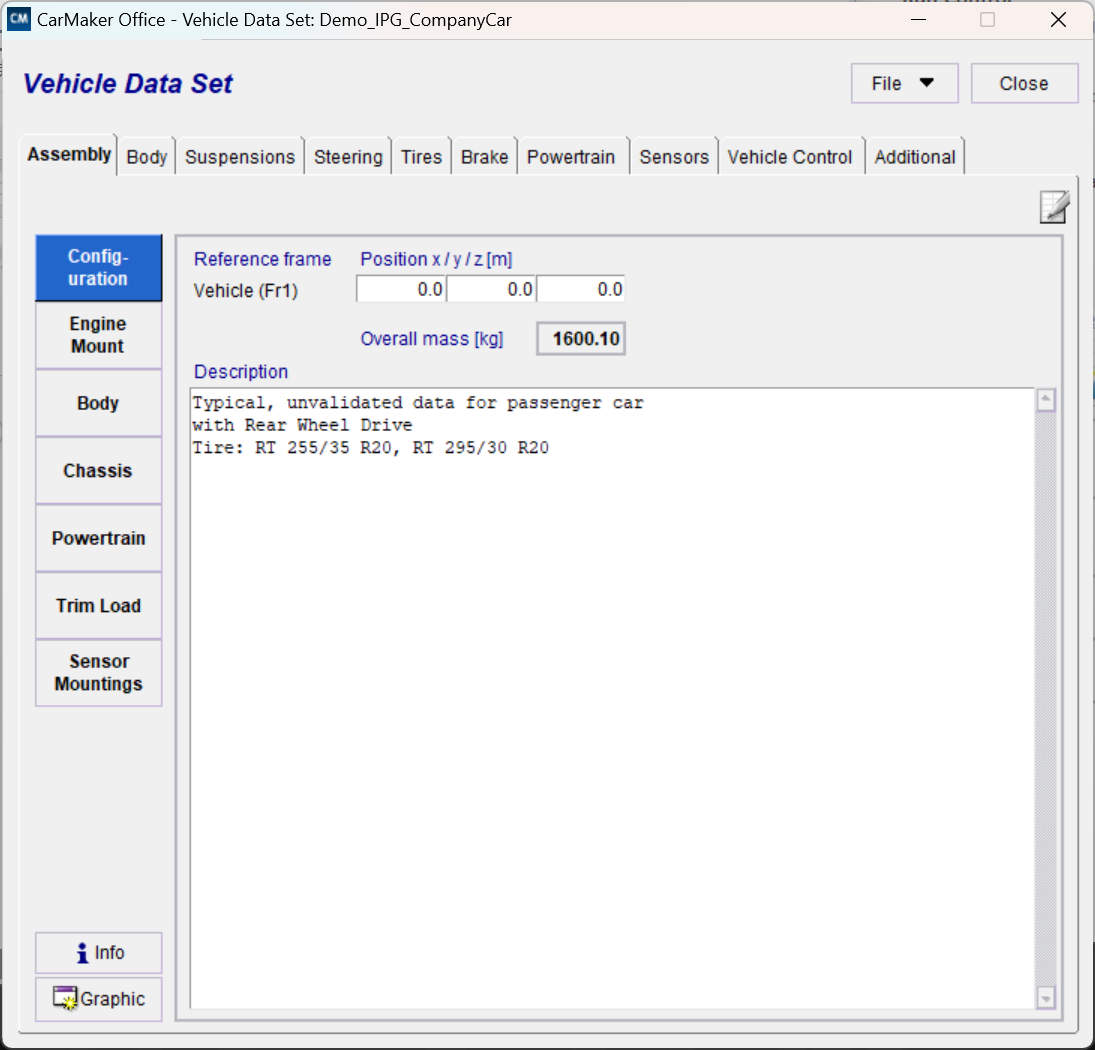Viewport: 1095px width, 1050px height.
Task: Click the 'Vehicle Data Set' heading
Action: point(128,84)
